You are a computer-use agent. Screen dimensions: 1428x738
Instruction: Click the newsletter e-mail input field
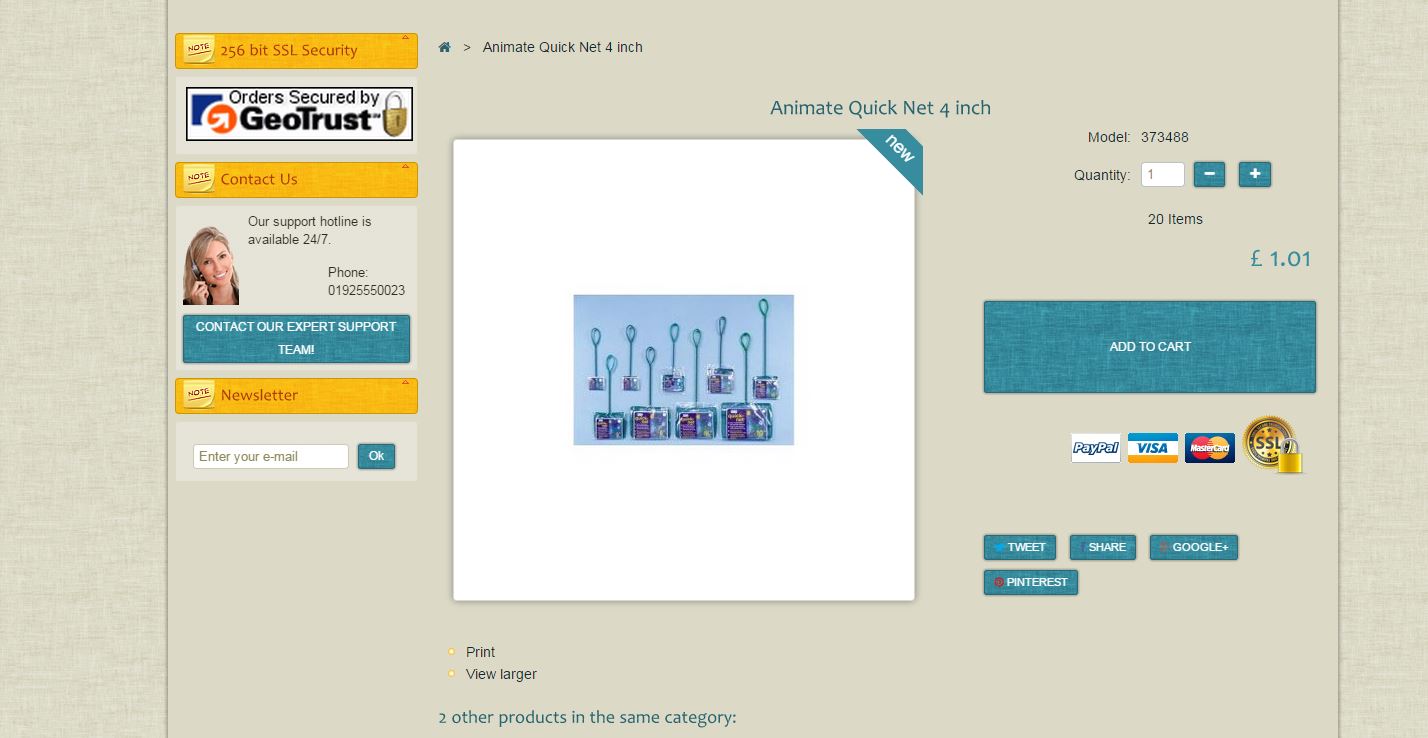coord(271,456)
